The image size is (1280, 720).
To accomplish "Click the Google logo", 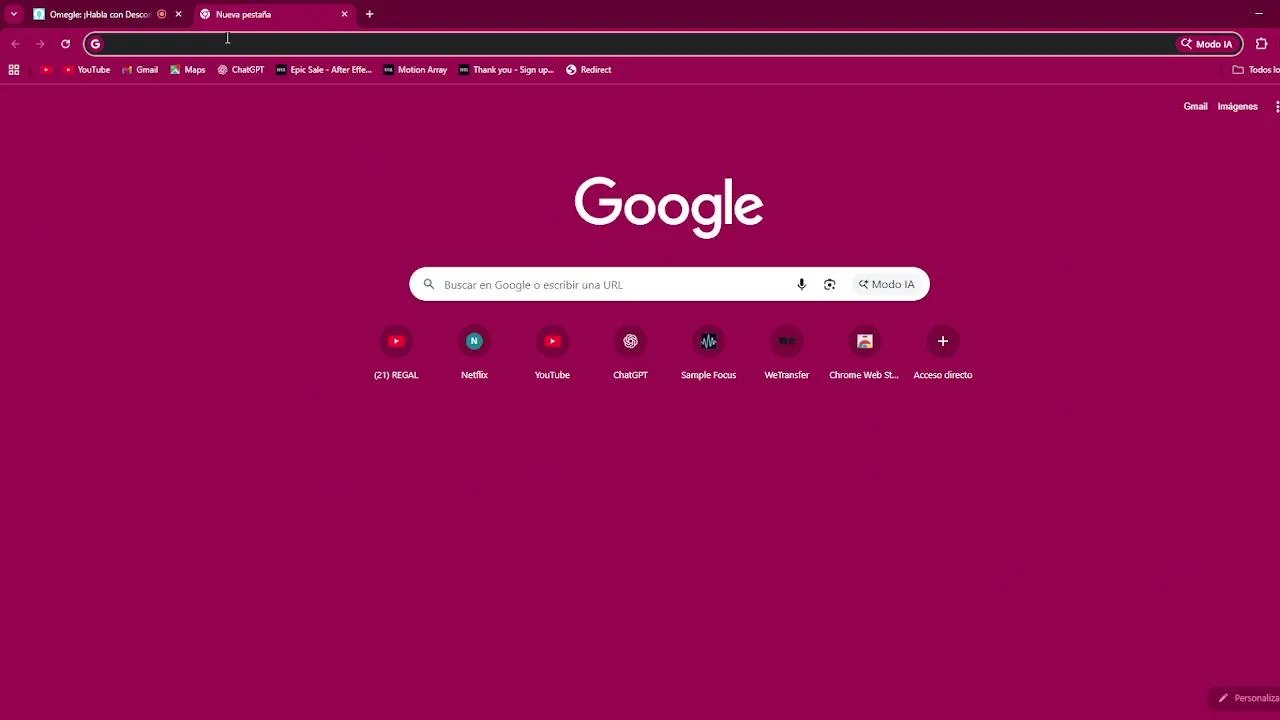I will (669, 207).
